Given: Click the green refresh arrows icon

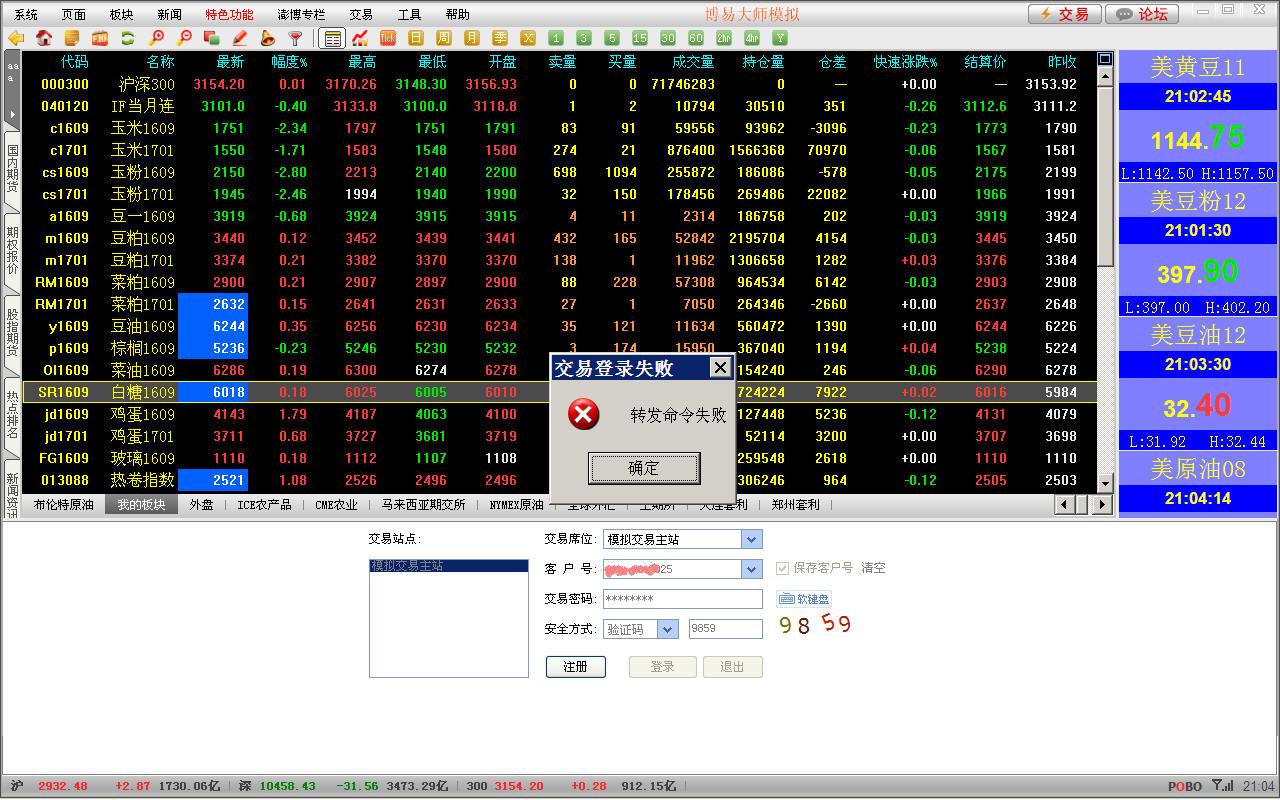Looking at the screenshot, I should click(x=127, y=38).
